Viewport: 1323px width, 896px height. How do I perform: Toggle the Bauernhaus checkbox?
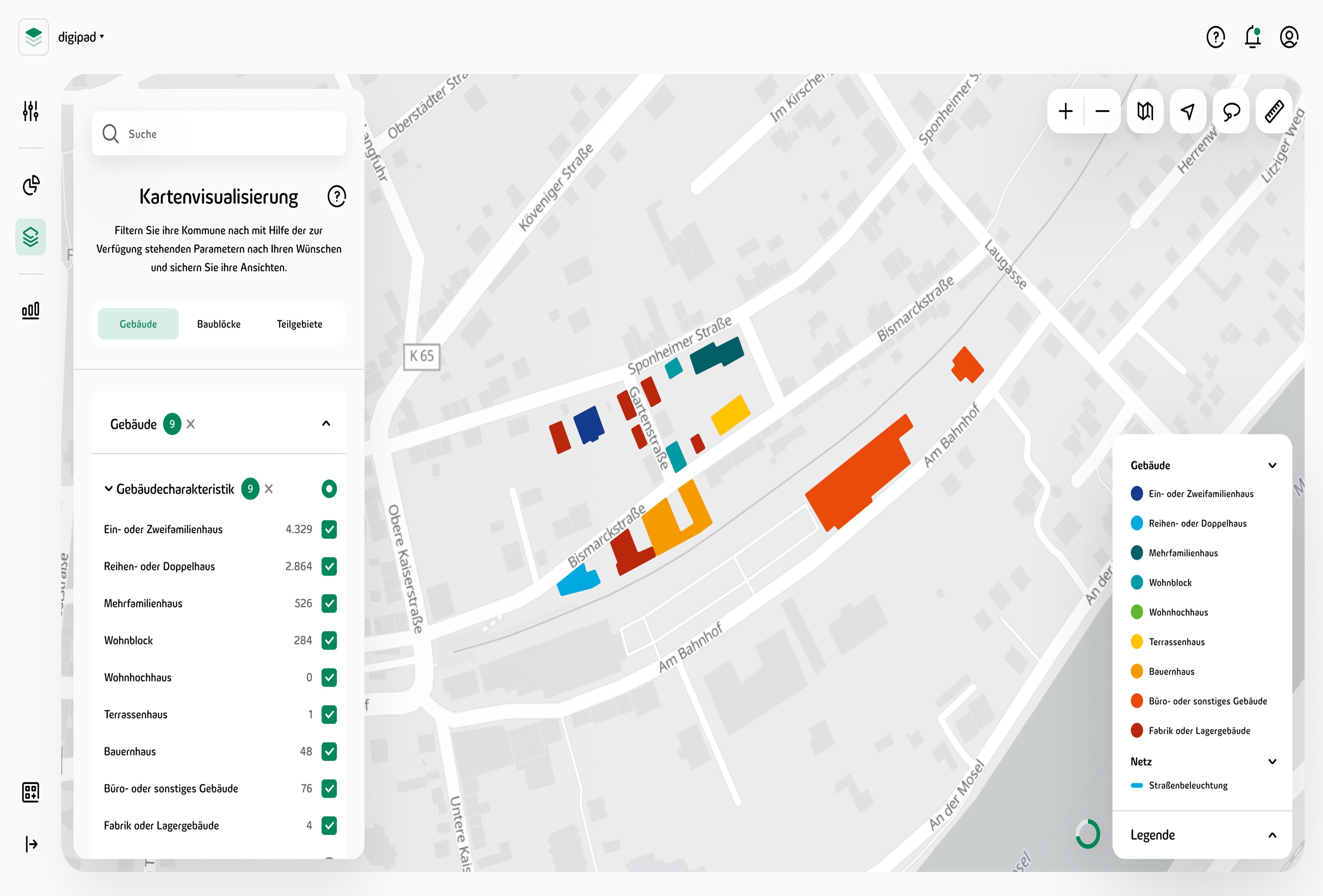(329, 751)
